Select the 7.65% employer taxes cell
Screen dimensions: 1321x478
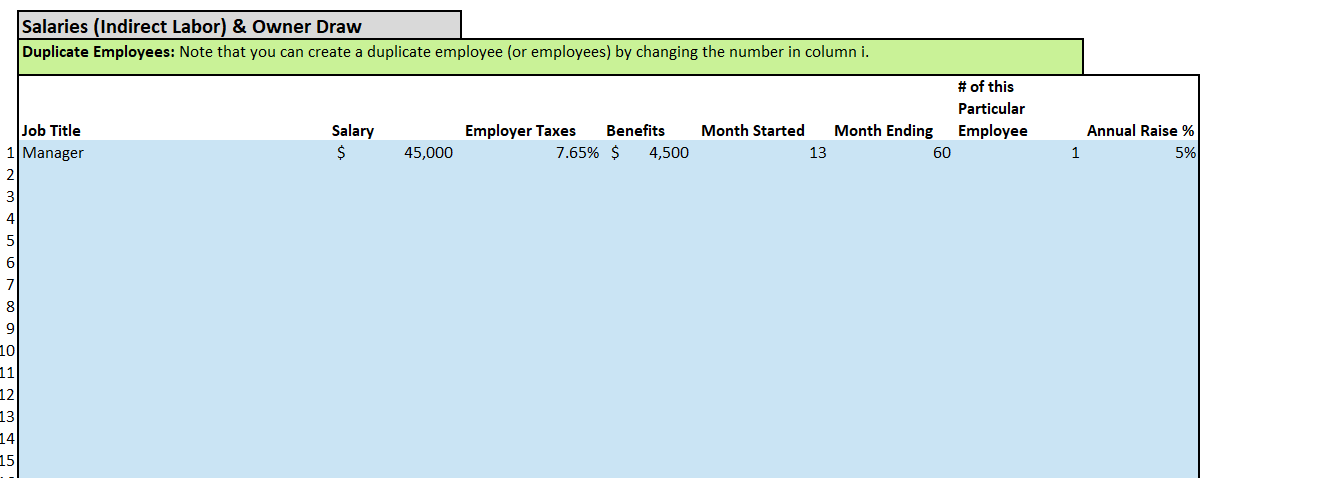click(578, 153)
